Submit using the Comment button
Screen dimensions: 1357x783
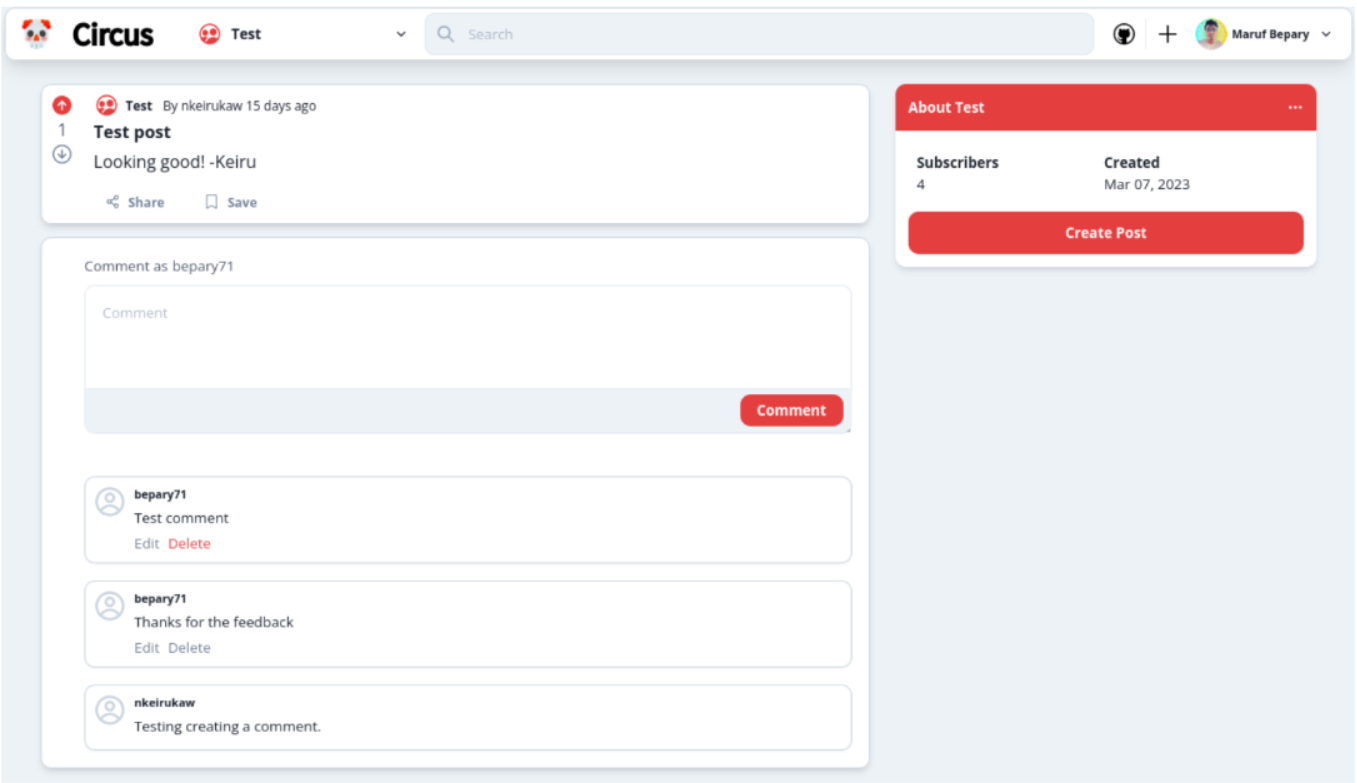pos(791,410)
